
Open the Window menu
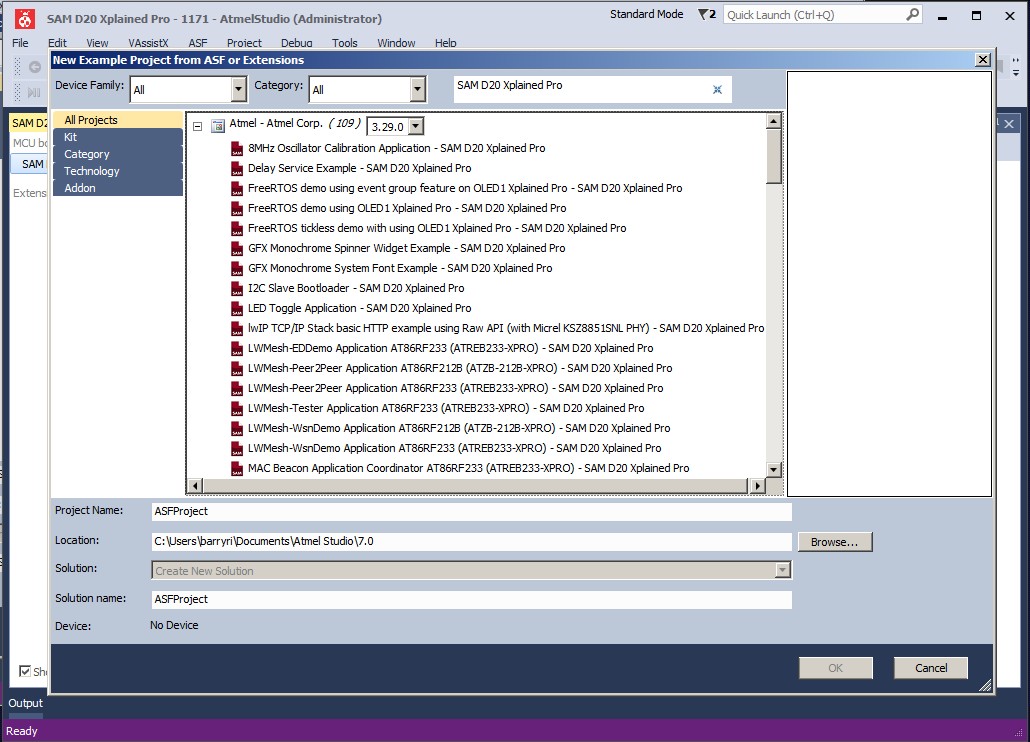(396, 43)
